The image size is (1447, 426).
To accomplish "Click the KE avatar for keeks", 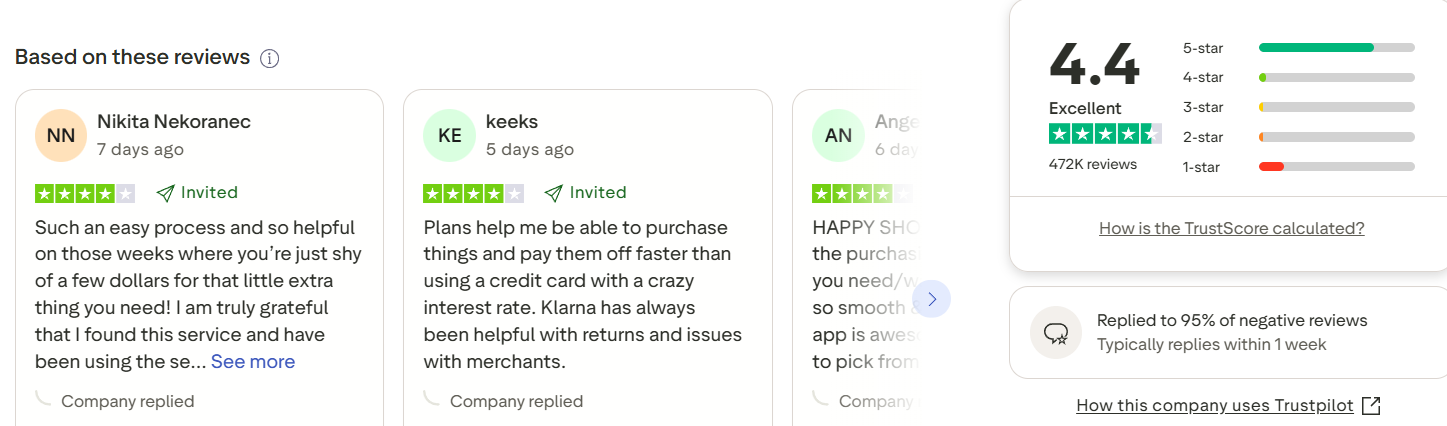I will (450, 136).
